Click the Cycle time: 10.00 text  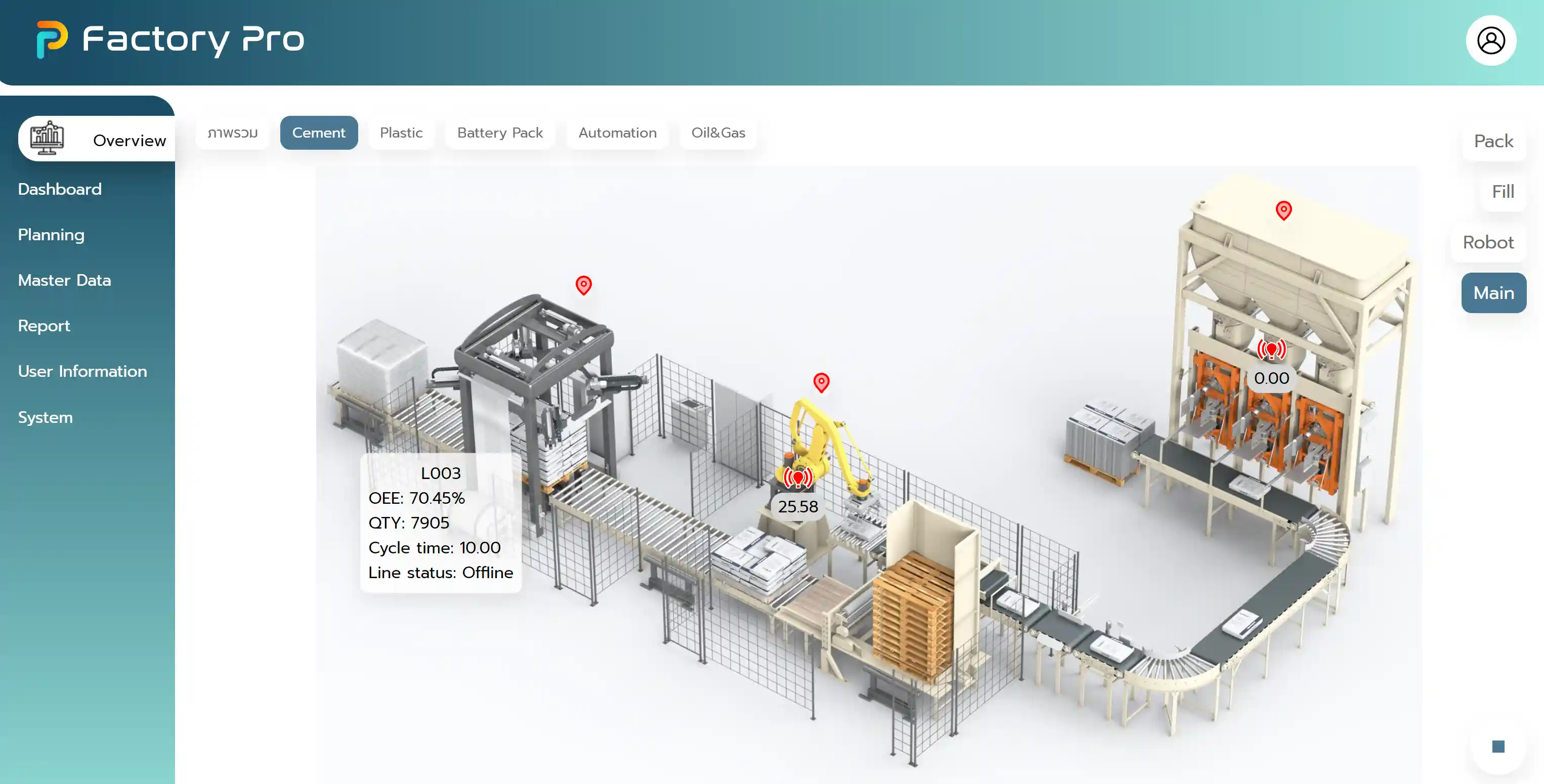(x=435, y=547)
